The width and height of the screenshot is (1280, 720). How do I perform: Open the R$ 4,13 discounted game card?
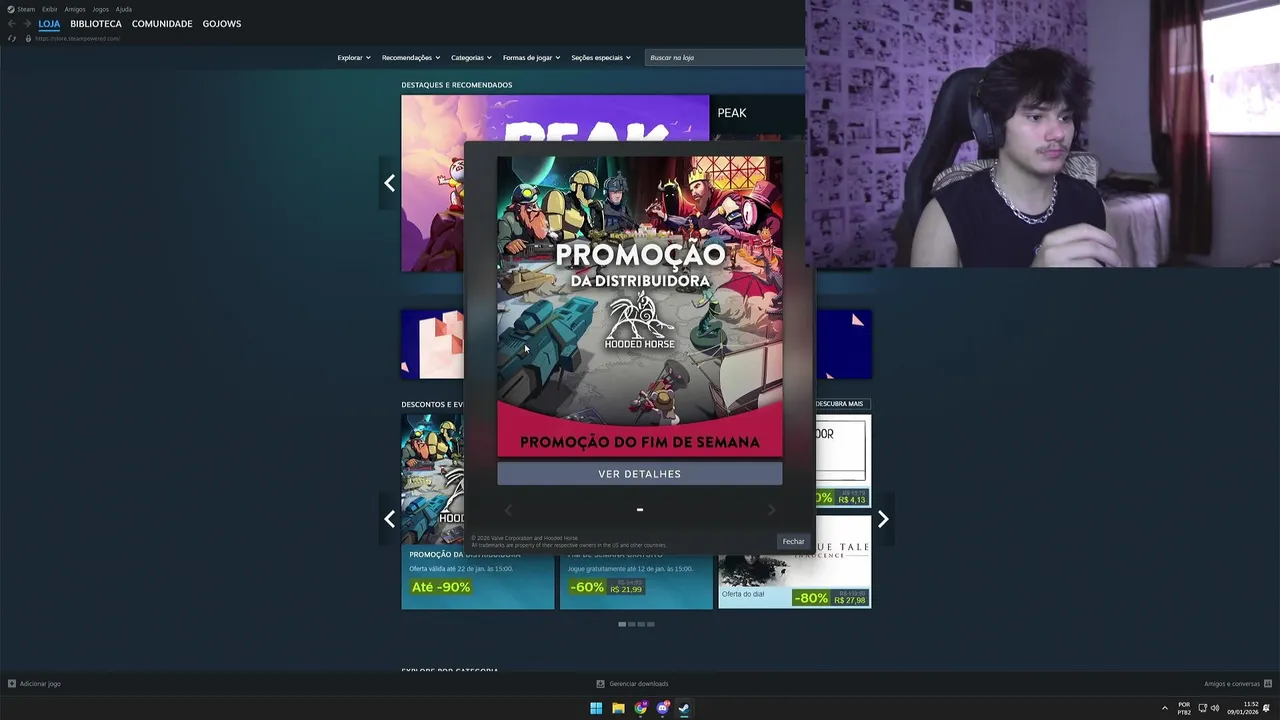pos(843,461)
